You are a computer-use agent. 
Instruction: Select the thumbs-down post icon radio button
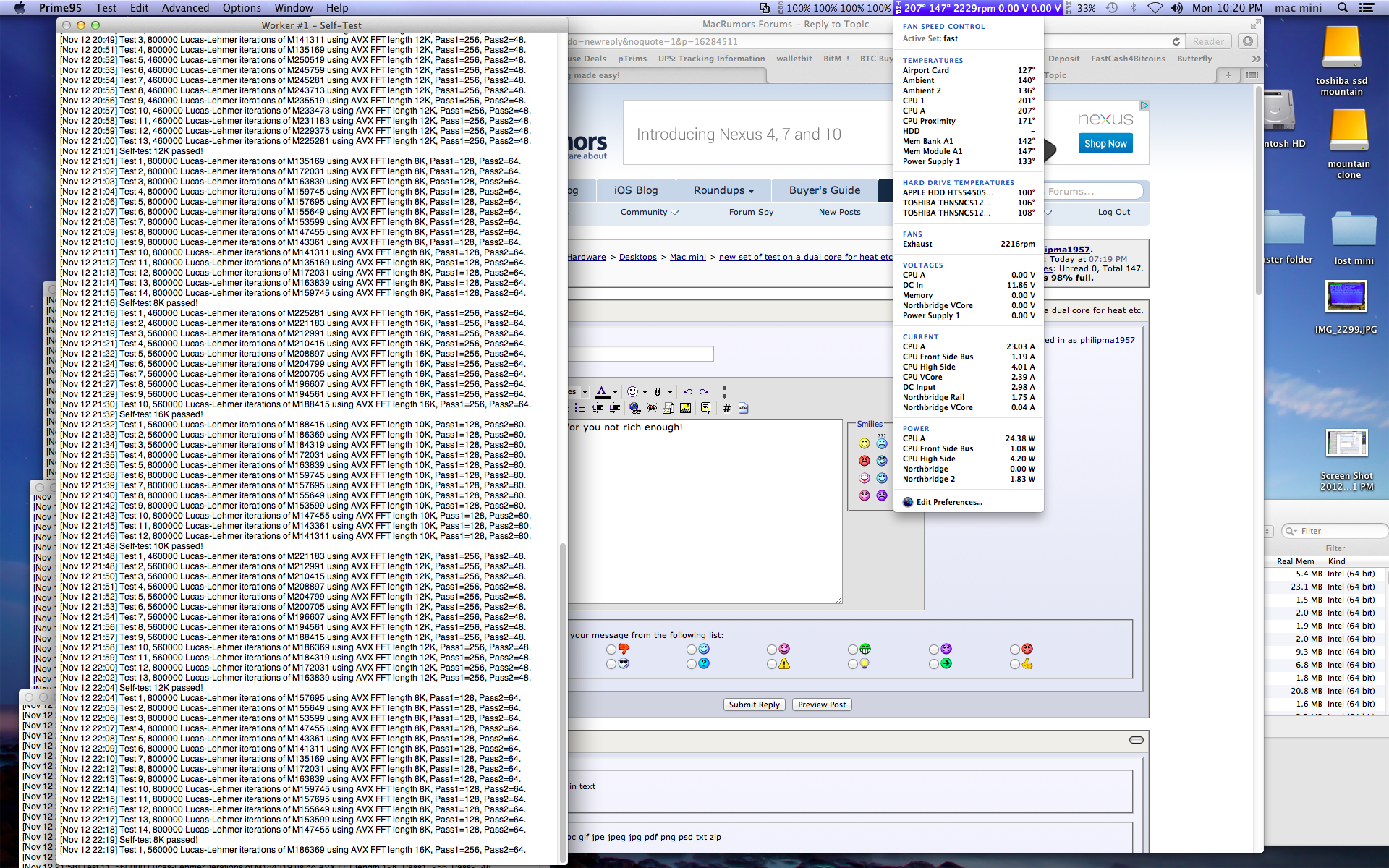pos(612,650)
